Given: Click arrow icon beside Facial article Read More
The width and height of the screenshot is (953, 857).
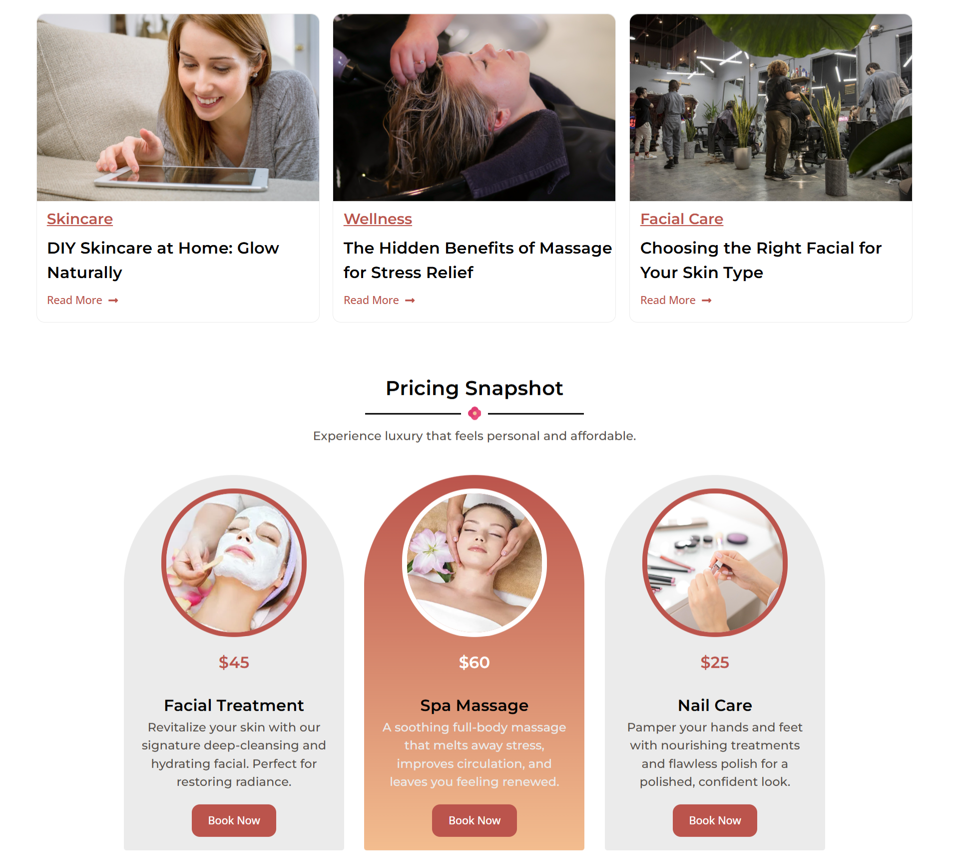Looking at the screenshot, I should pos(706,300).
